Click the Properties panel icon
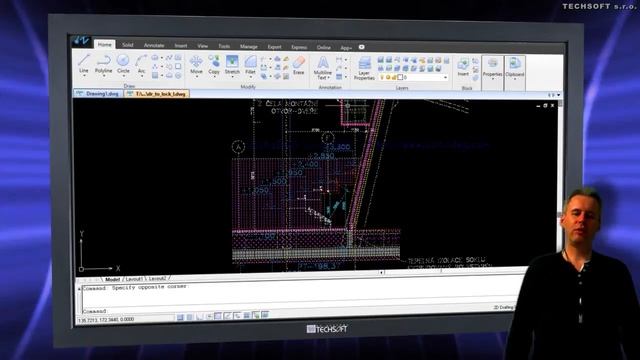 point(492,63)
